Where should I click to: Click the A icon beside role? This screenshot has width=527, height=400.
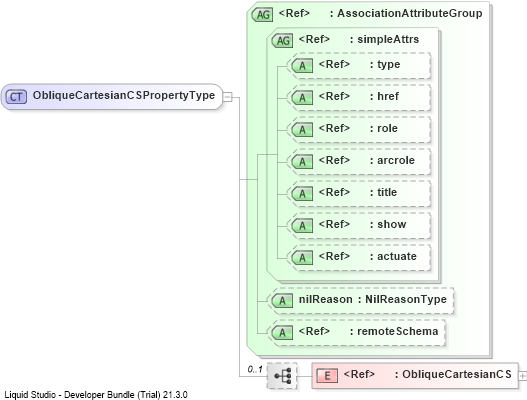302,129
